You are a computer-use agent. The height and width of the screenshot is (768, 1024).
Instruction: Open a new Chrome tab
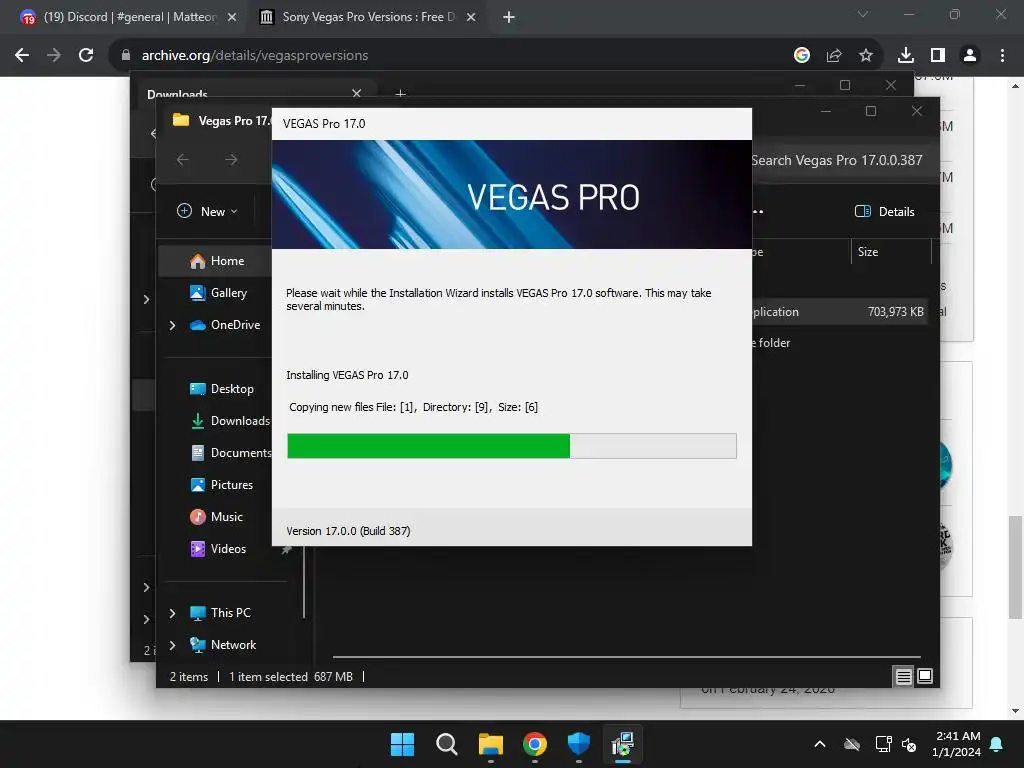tap(509, 17)
